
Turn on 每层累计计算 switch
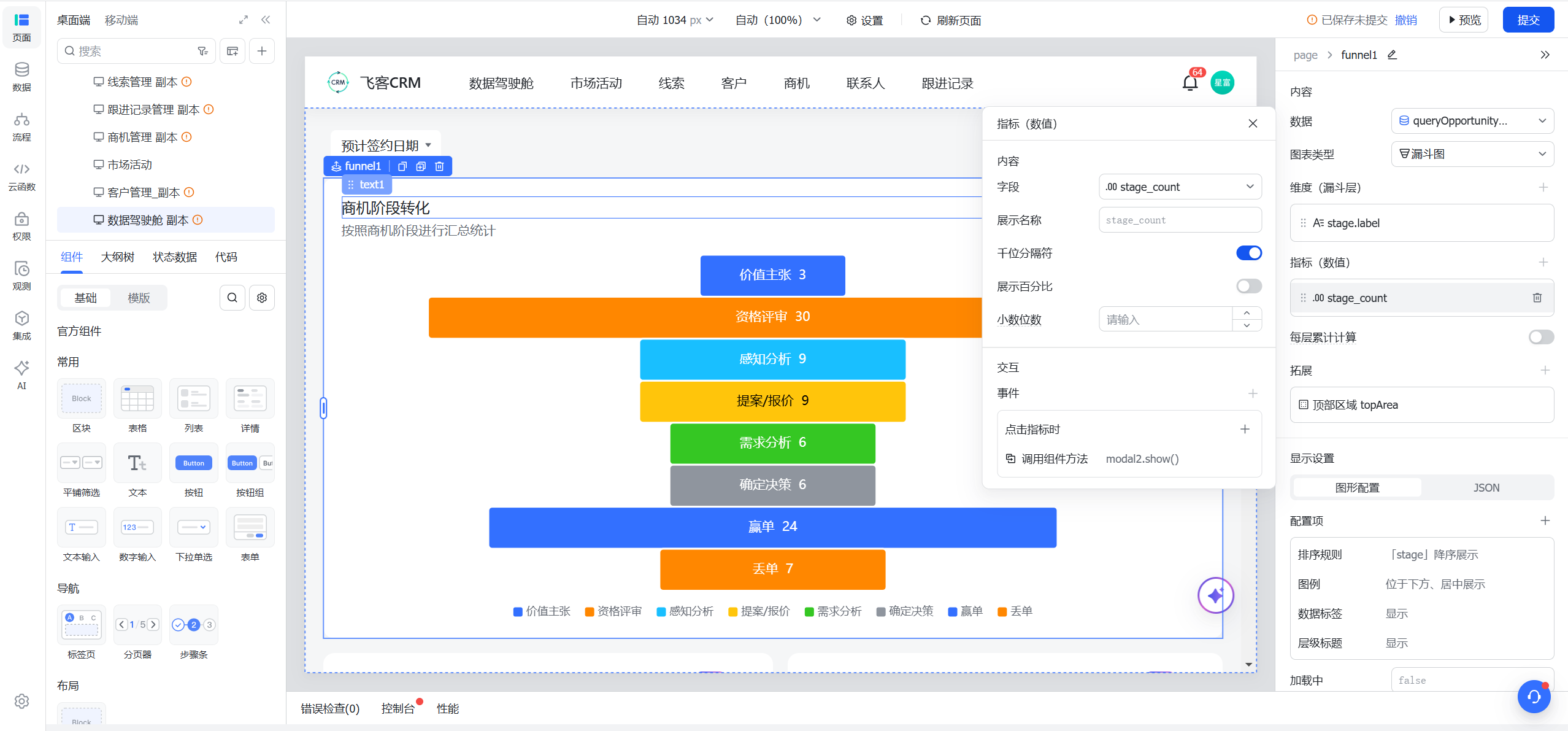pyautogui.click(x=1541, y=337)
